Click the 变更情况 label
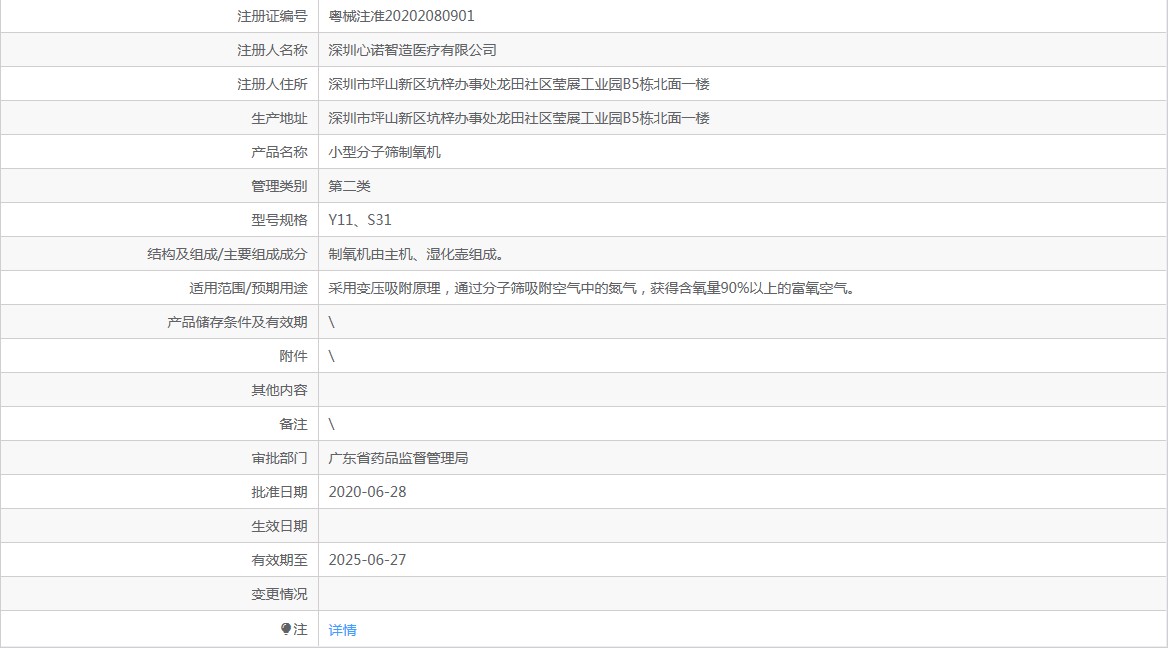 pos(280,594)
